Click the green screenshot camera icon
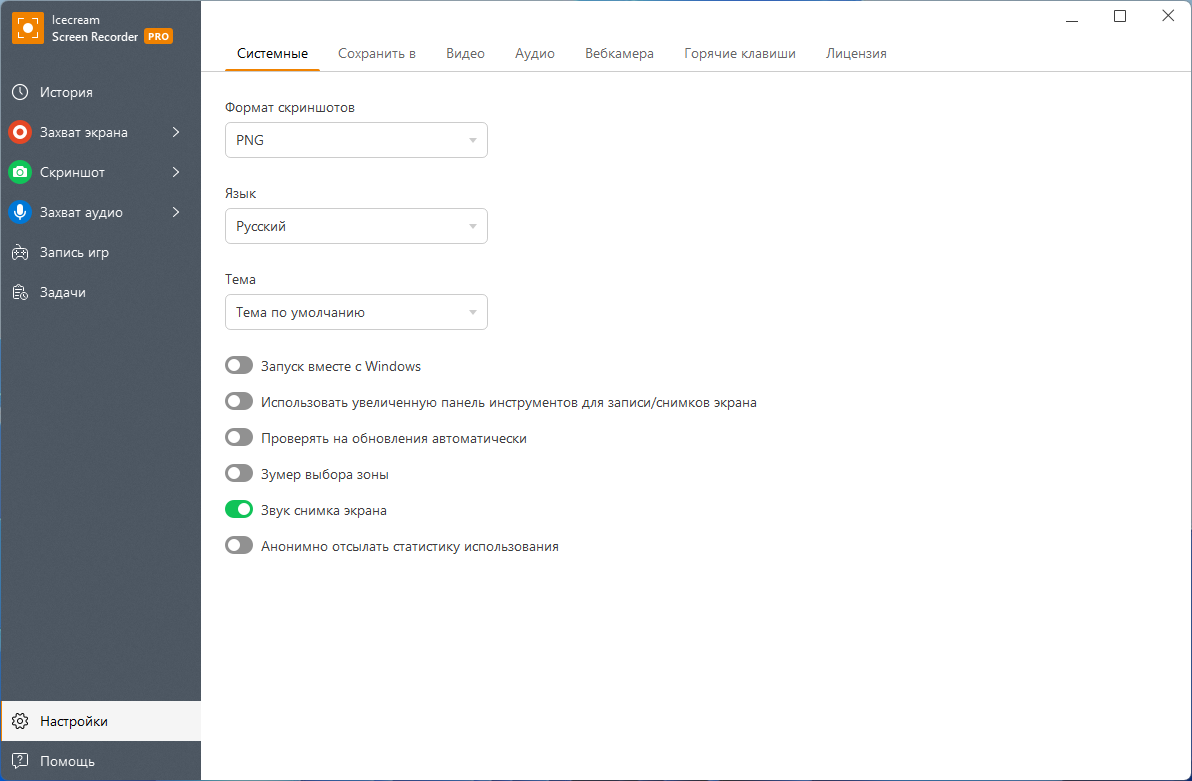 click(19, 172)
